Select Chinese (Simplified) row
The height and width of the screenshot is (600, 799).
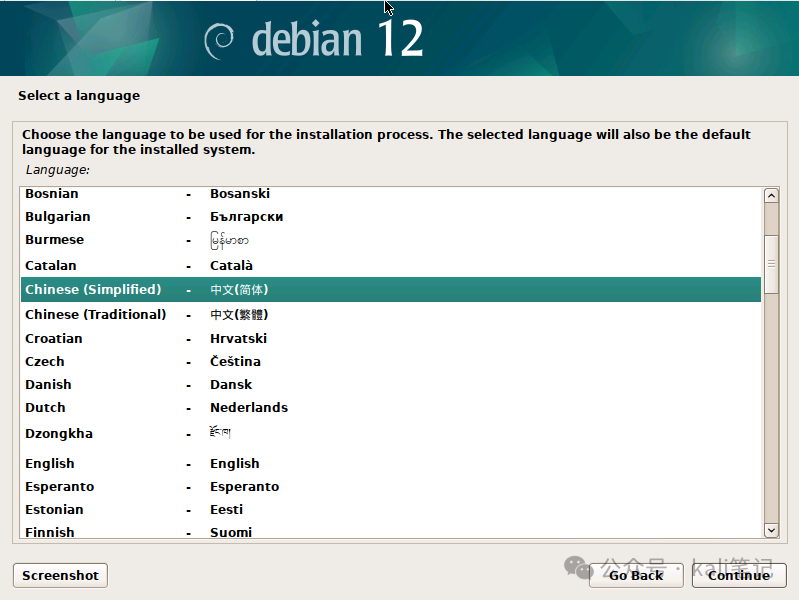391,290
